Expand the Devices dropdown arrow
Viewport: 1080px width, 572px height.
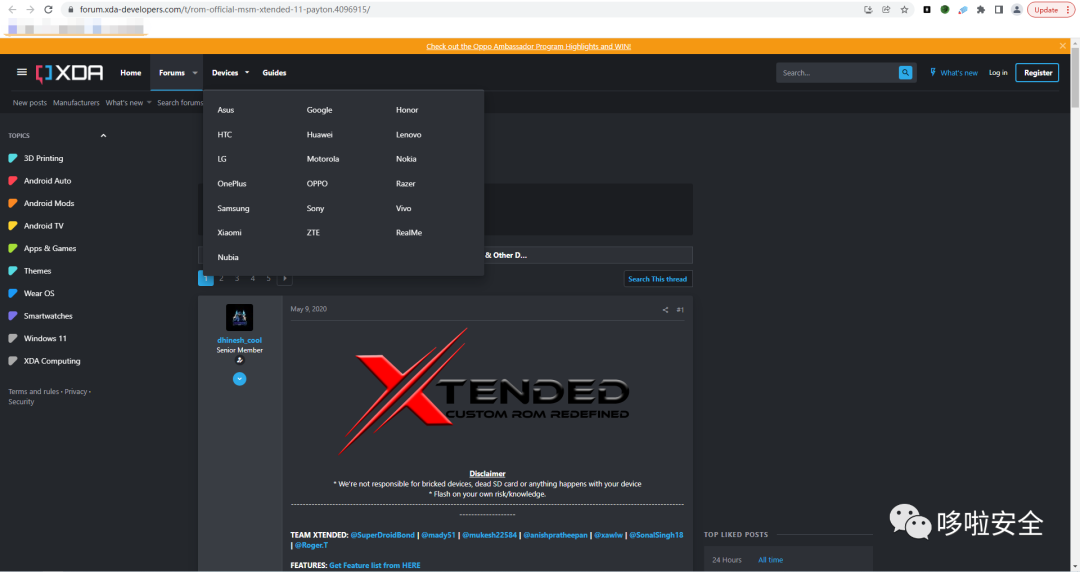(247, 73)
